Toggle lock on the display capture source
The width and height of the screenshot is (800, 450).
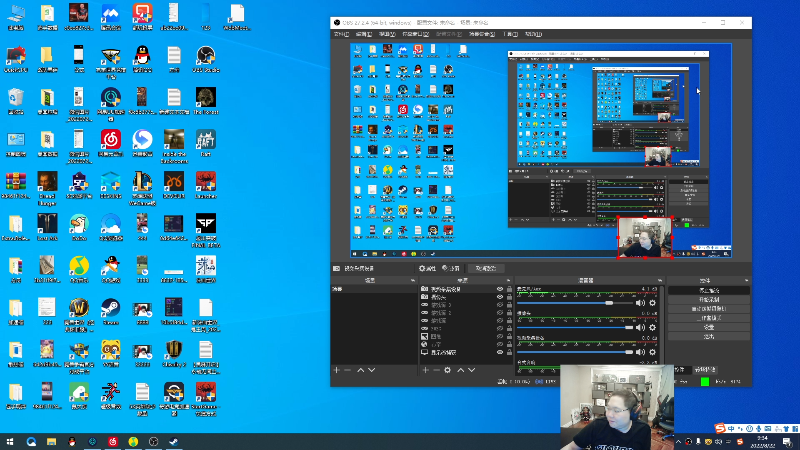tap(509, 353)
